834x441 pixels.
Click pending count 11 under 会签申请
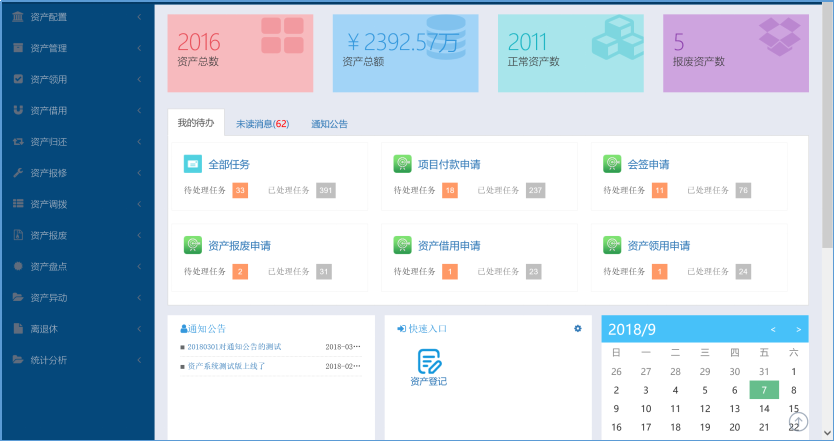tap(660, 190)
